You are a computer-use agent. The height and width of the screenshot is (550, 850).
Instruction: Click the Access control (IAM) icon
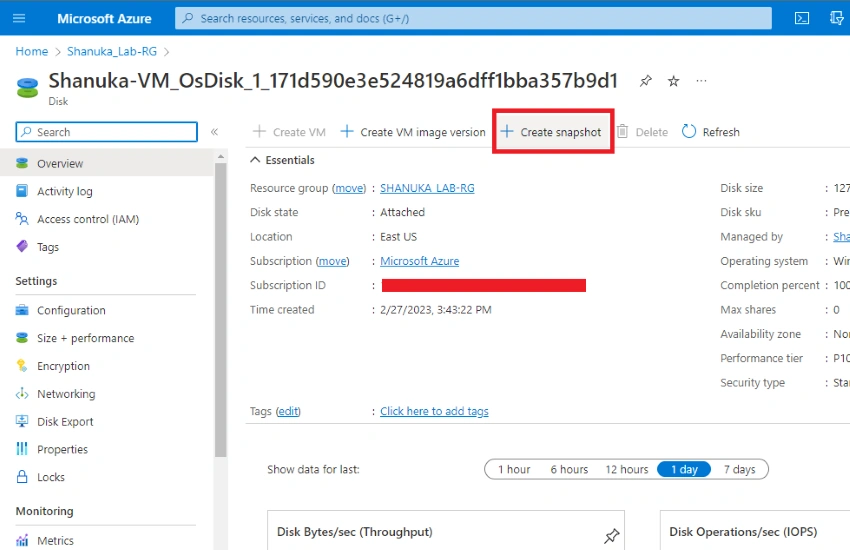pyautogui.click(x=22, y=219)
